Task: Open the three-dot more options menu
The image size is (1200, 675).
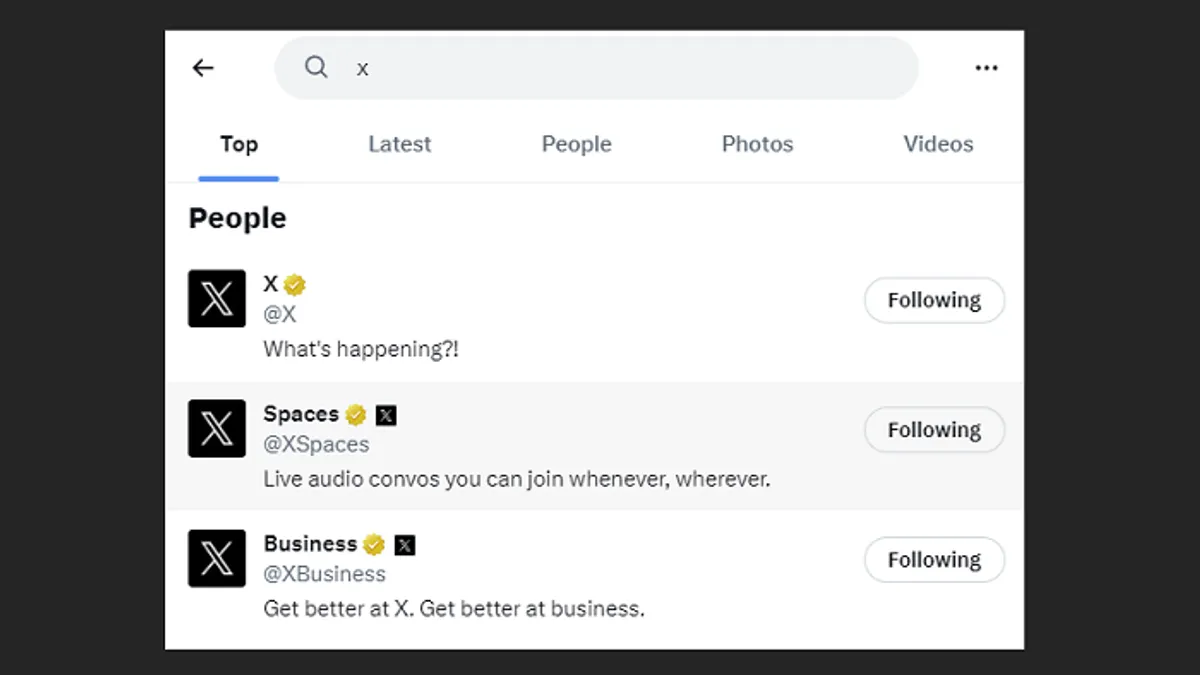Action: tap(986, 68)
